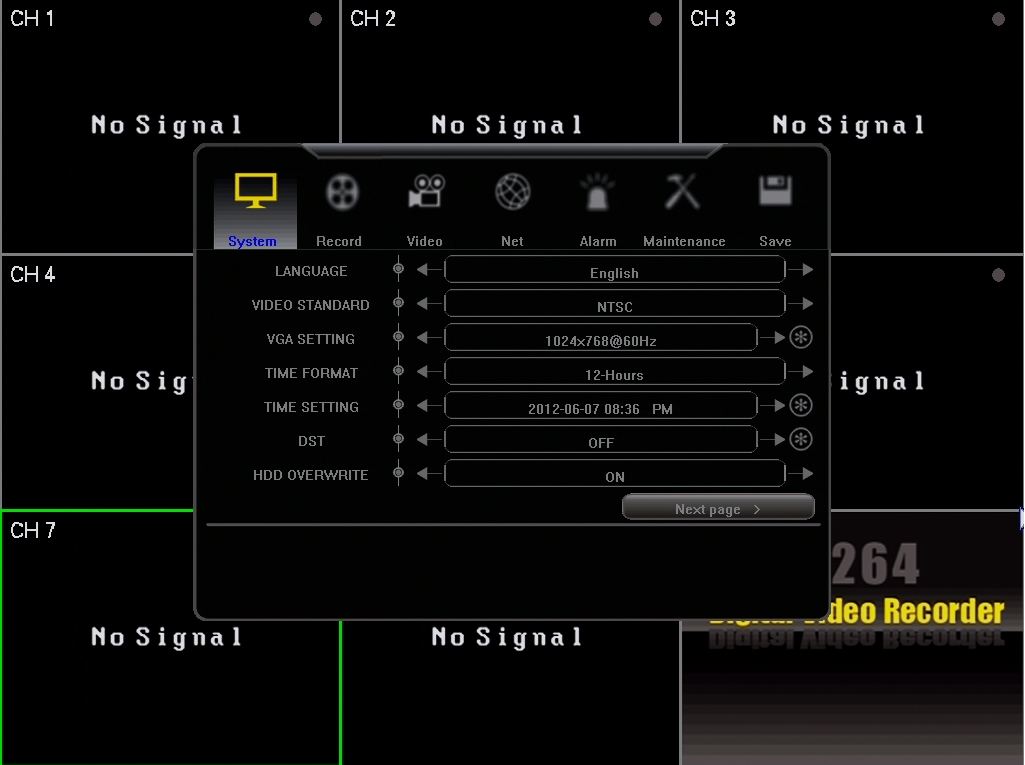Click the Save tab label
The image size is (1025, 765).
(775, 241)
